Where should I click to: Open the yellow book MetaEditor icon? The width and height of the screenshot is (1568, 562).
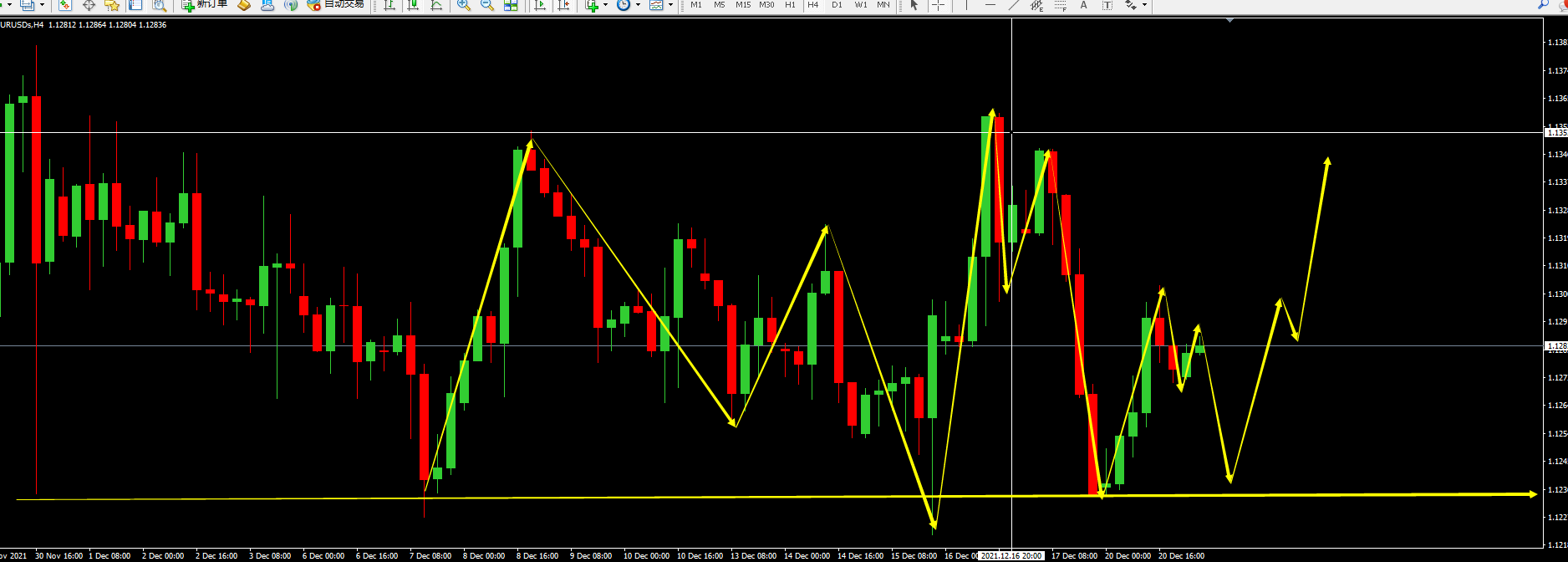pyautogui.click(x=244, y=5)
